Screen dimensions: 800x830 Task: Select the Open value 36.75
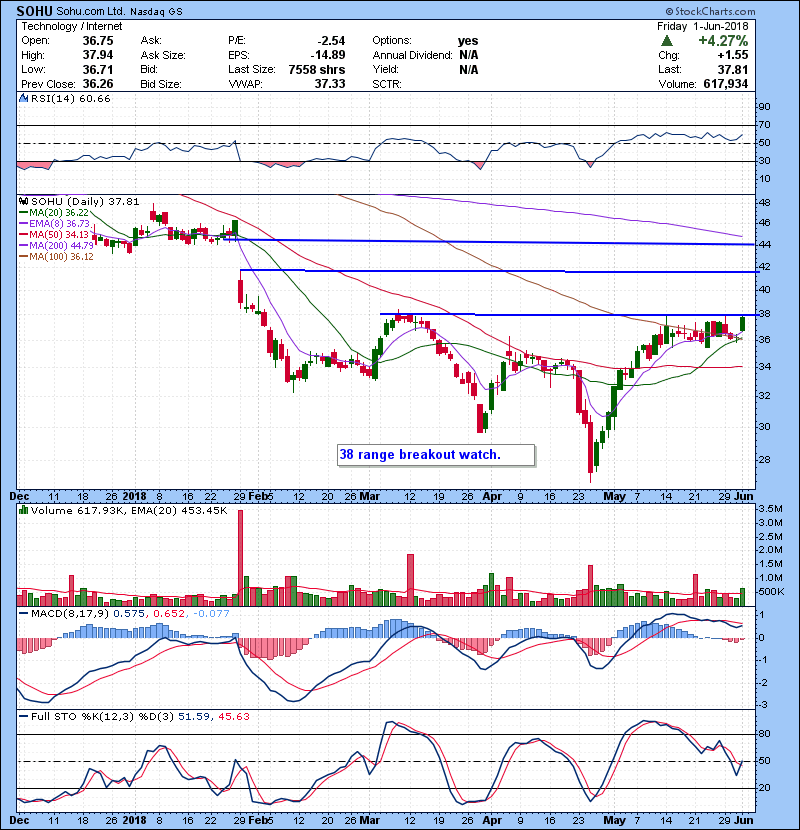coord(98,41)
